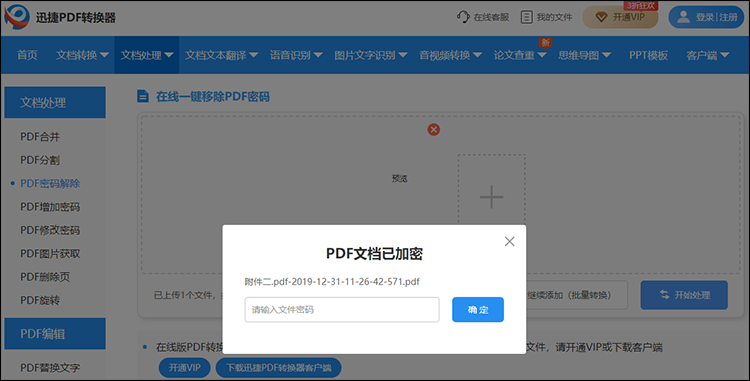Click the 在线一键移除PDF密码 heading

pyautogui.click(x=213, y=97)
